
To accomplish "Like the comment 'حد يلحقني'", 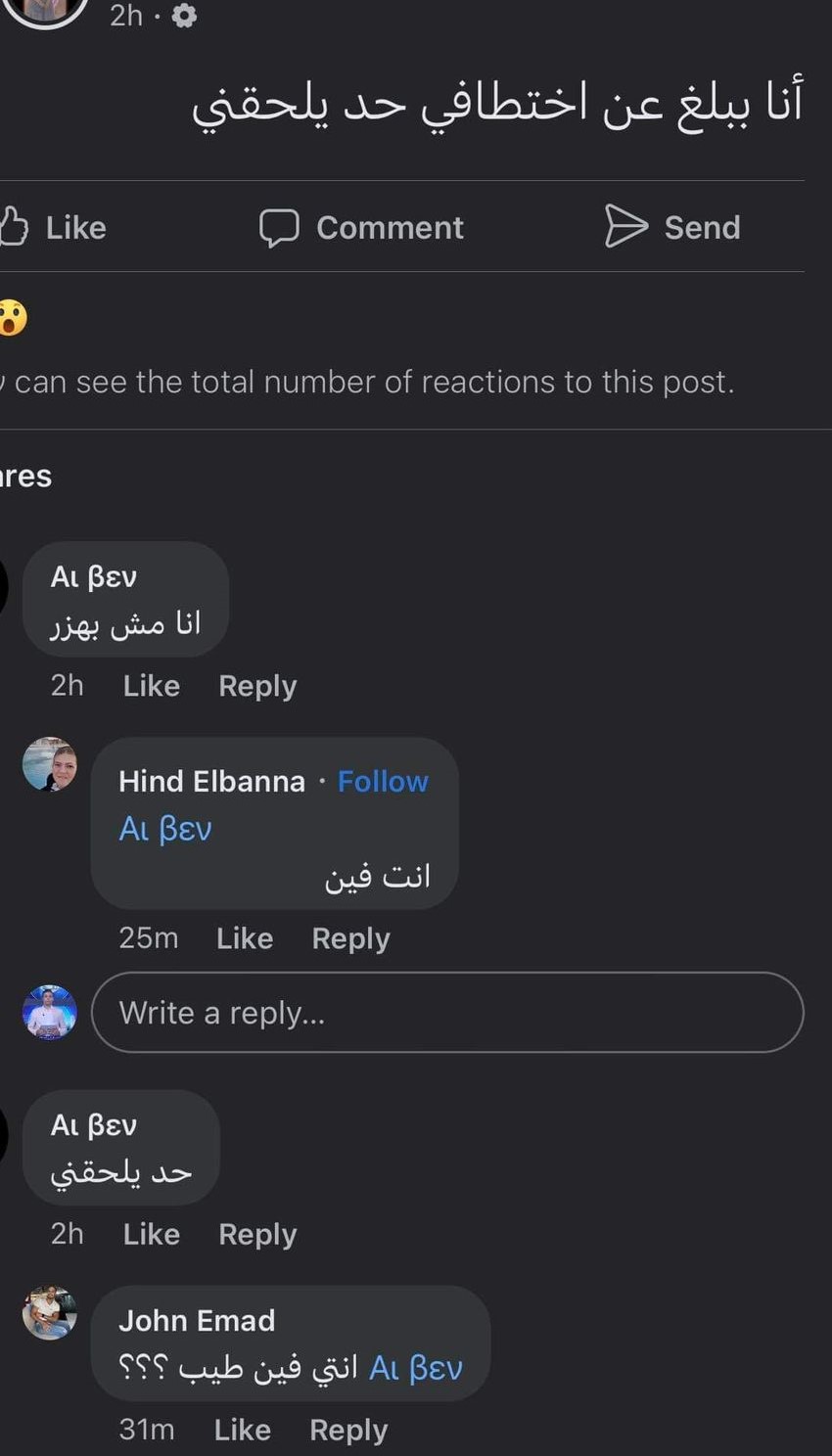I will [152, 1234].
